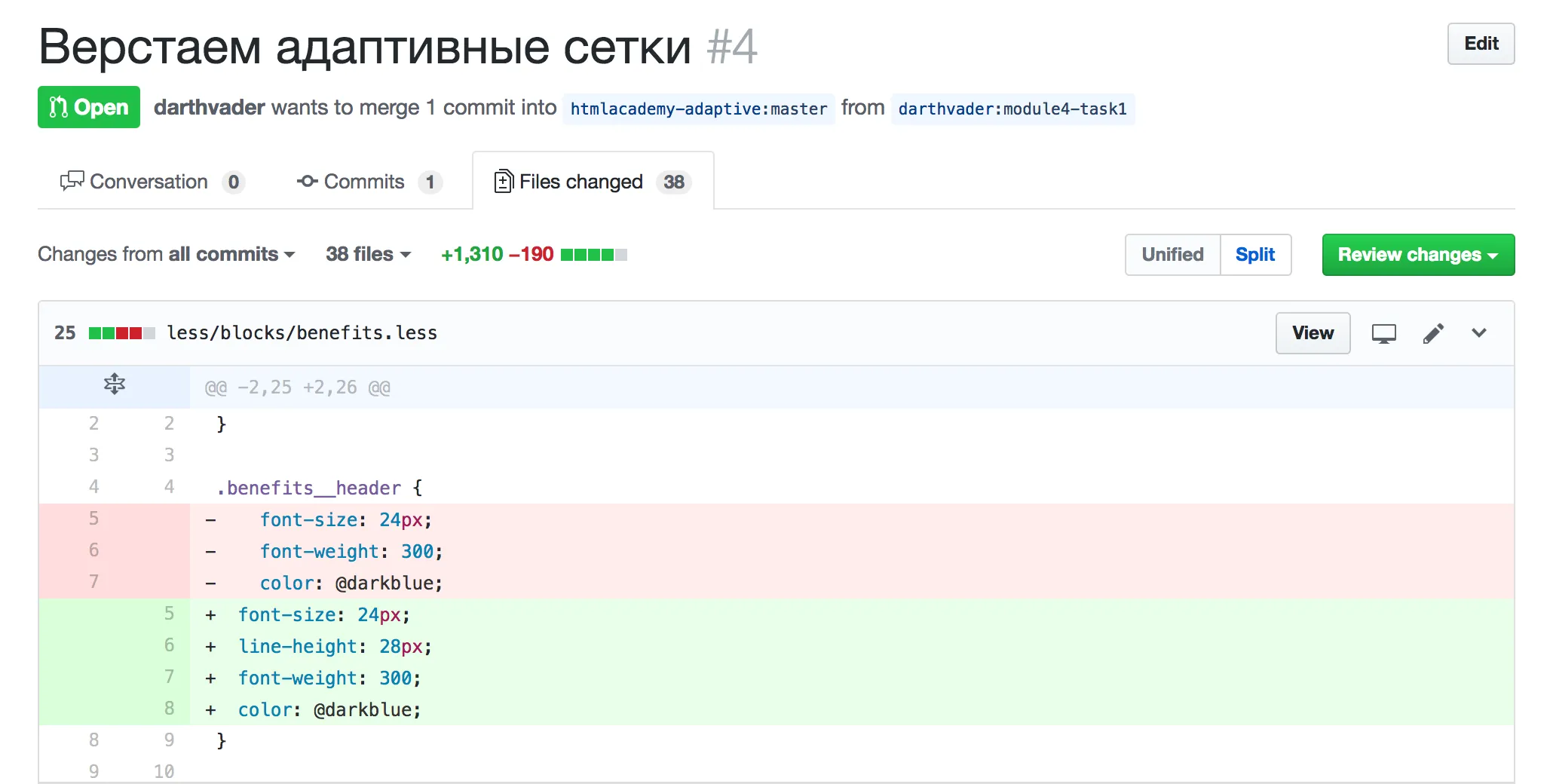Switch to Unified diff view
The image size is (1553, 784).
(1172, 255)
